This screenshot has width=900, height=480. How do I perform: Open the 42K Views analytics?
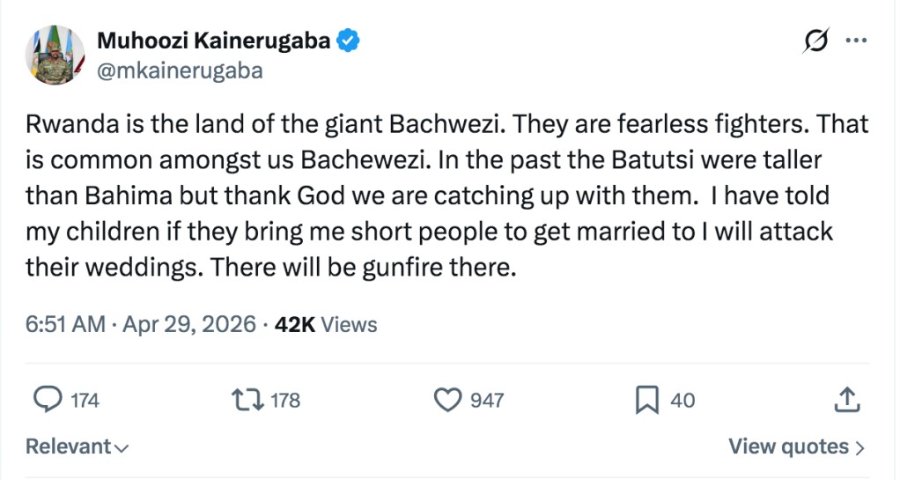(x=325, y=324)
